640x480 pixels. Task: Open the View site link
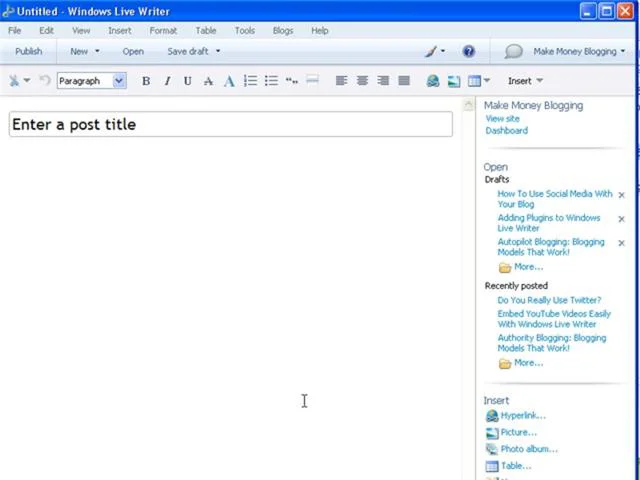point(502,119)
